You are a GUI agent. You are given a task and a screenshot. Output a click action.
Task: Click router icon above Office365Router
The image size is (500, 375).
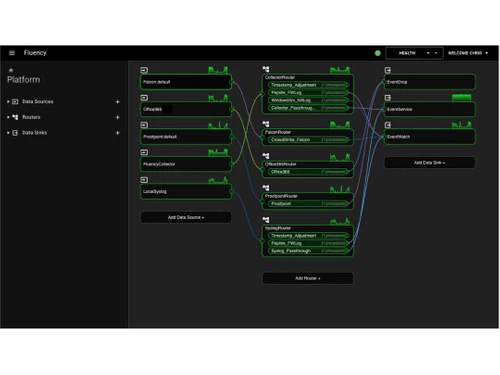[x=266, y=156]
